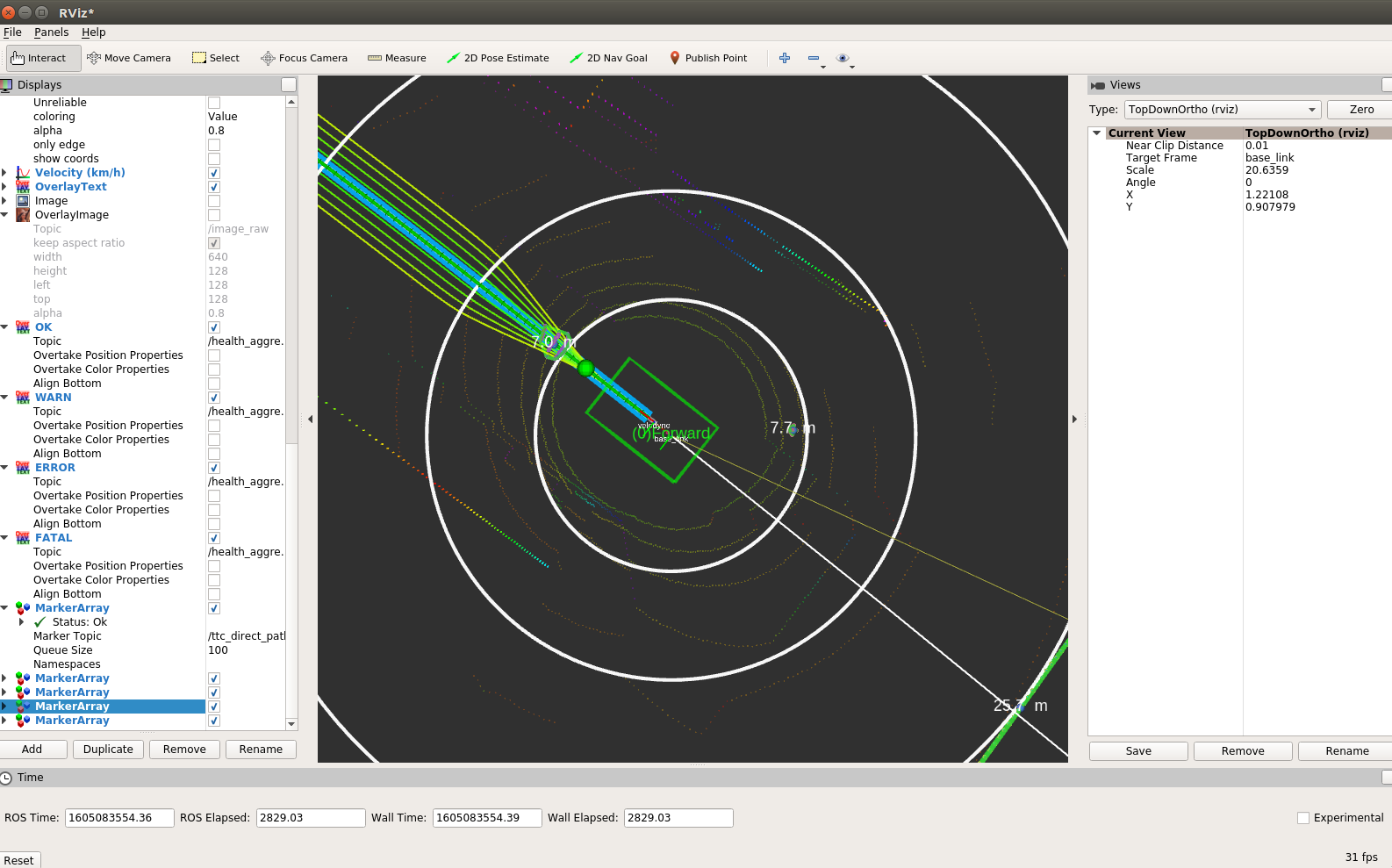Screen dimensions: 1392x868
Task: Open the view Type dropdown TopDownOrtho
Action: (1223, 110)
